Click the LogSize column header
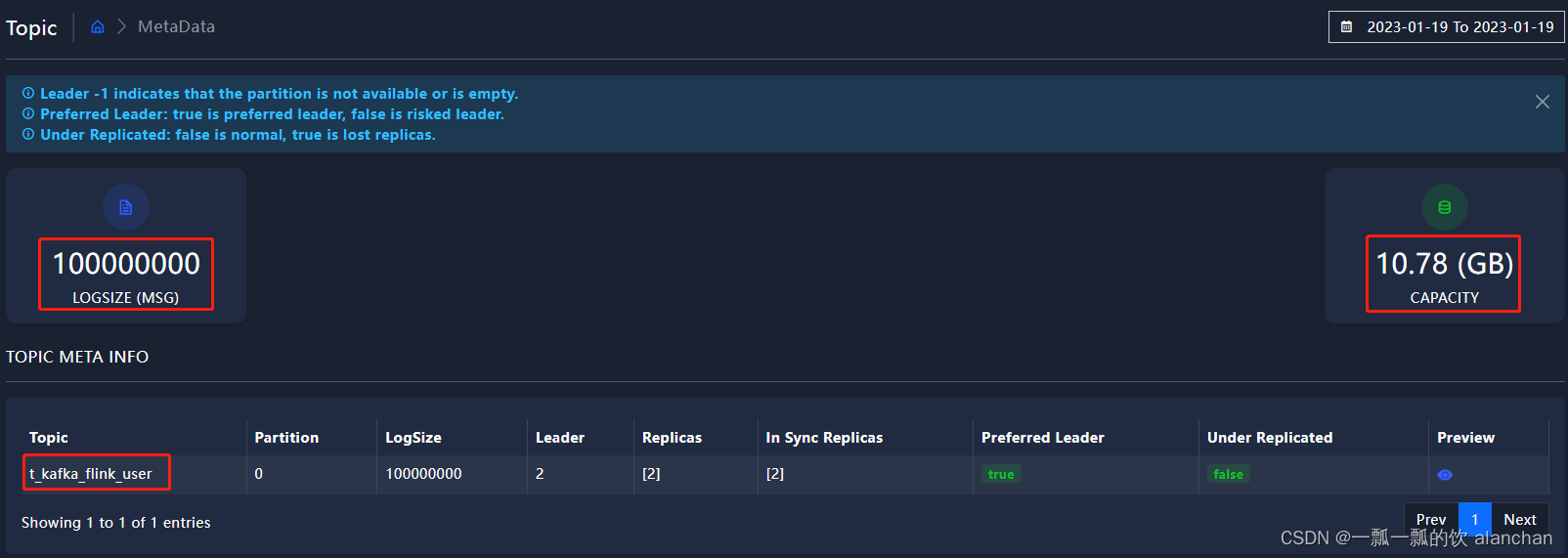 [414, 438]
